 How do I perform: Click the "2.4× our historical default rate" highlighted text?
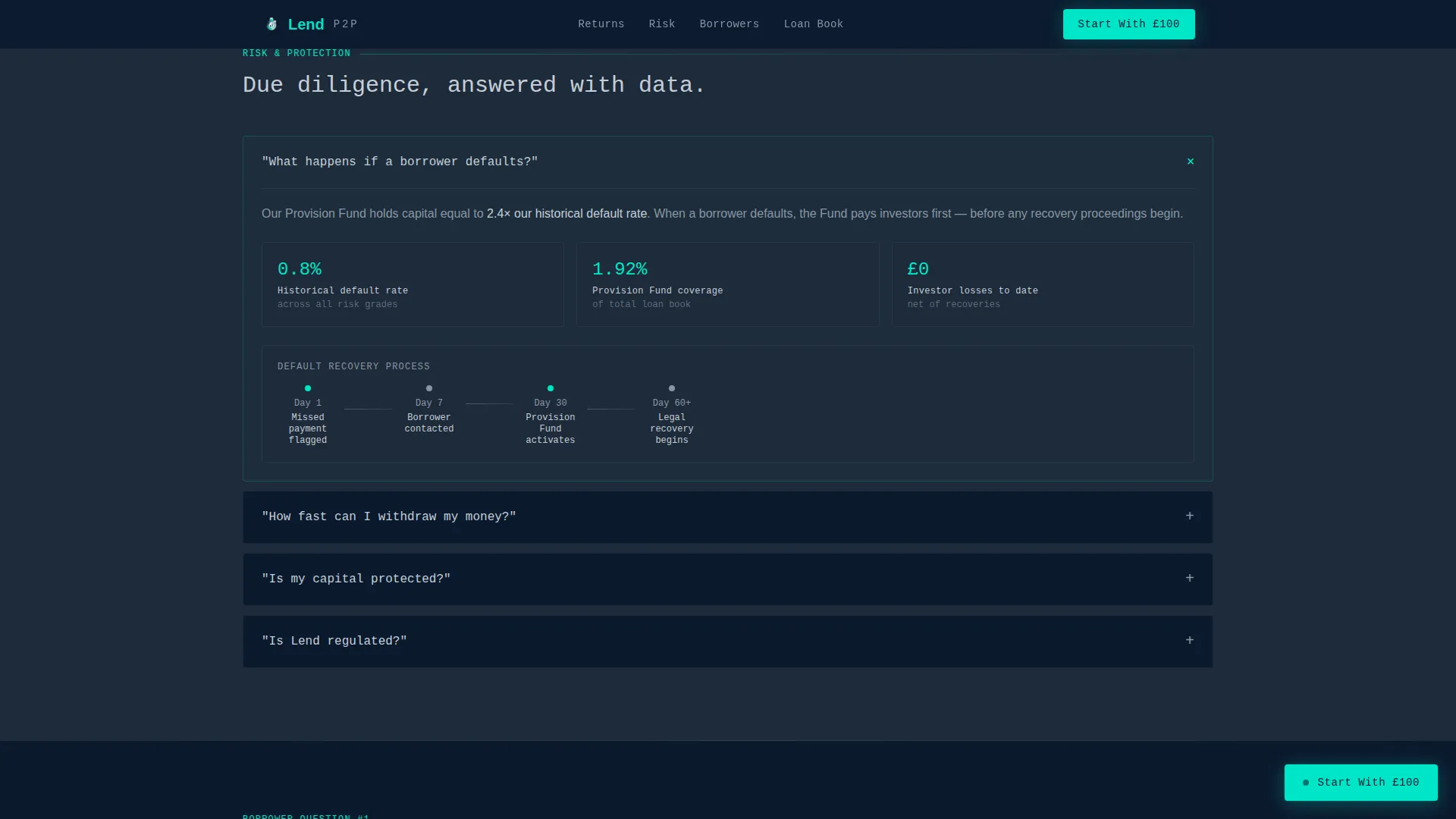(566, 214)
